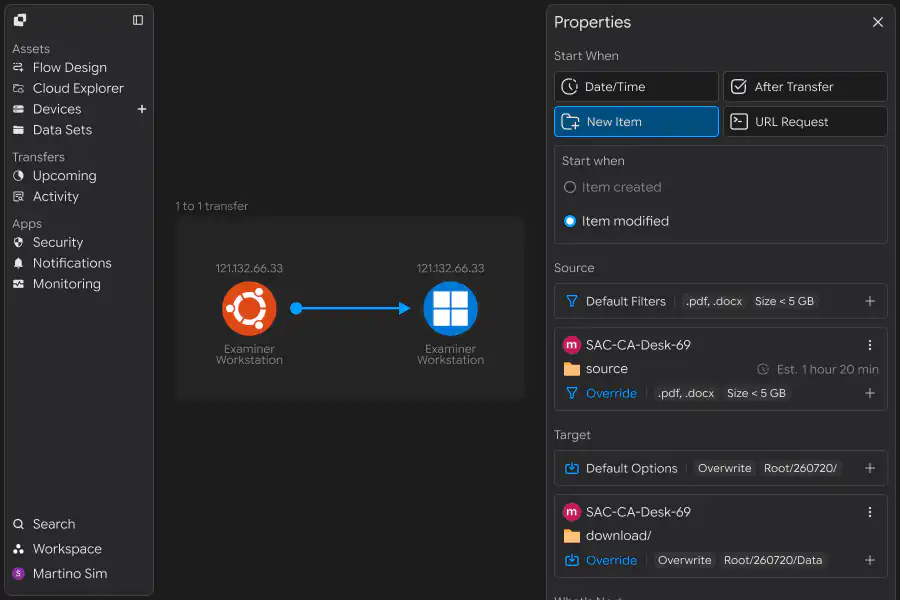900x600 pixels.
Task: Open more options for source SAC-CA-Desk-69
Action: pyautogui.click(x=870, y=345)
